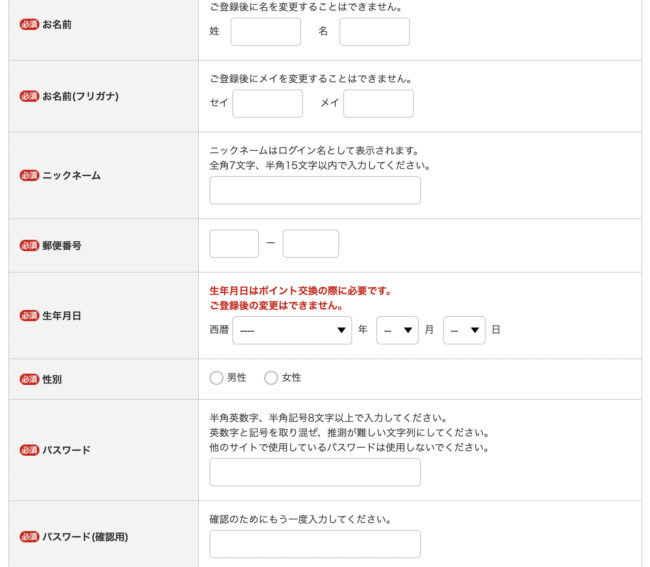Click the 性別 row label
Viewport: 650px width, 567px height.
click(52, 379)
